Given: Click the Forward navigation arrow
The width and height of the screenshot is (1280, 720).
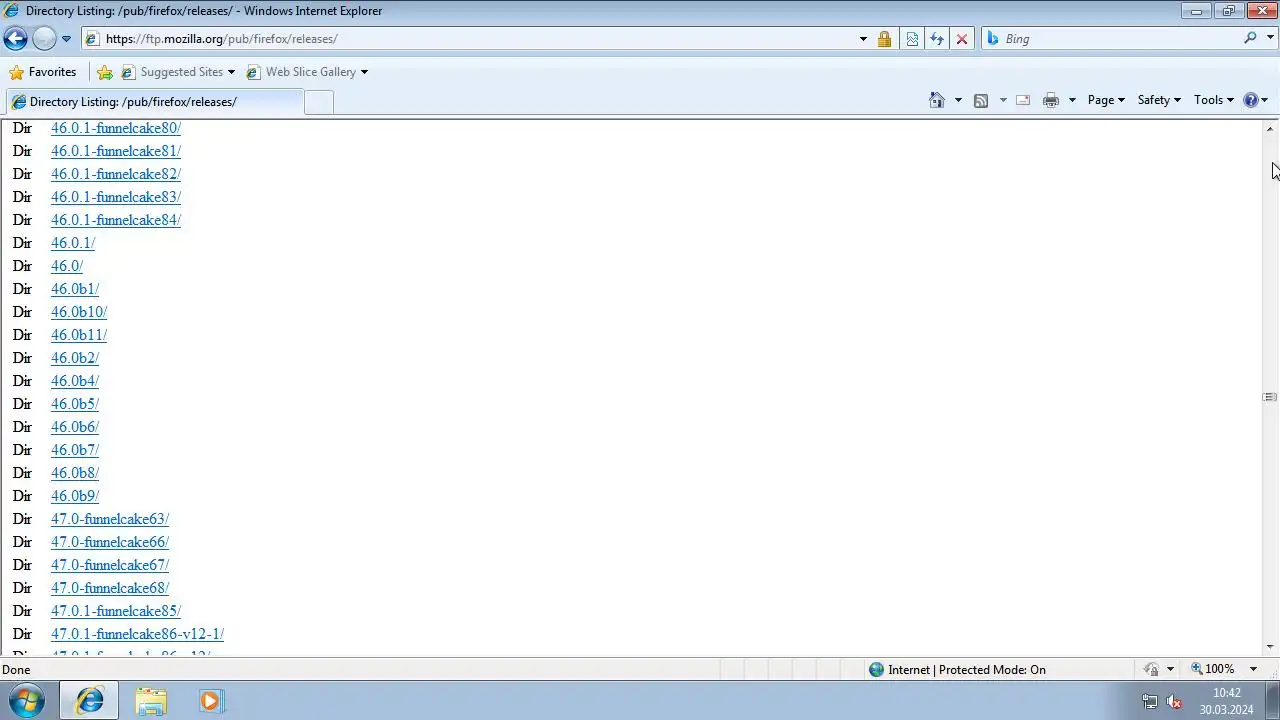Looking at the screenshot, I should [44, 39].
